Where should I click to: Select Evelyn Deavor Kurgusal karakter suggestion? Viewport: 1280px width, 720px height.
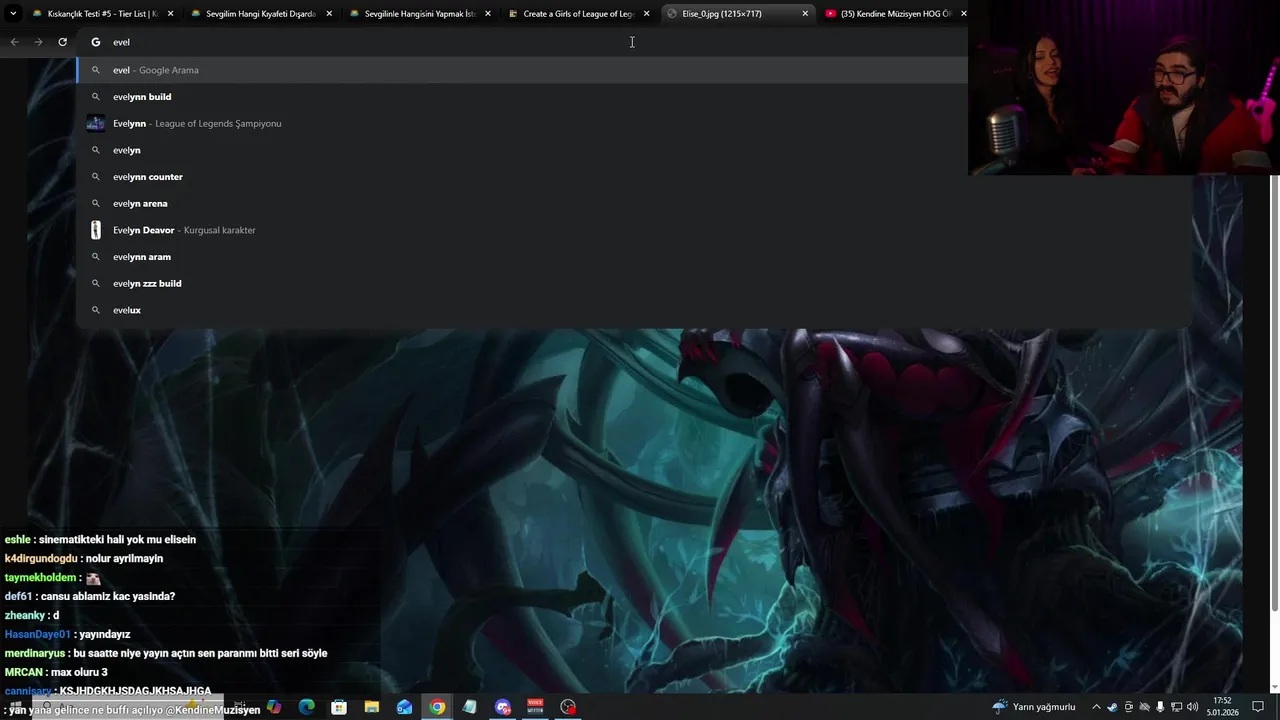[634, 230]
